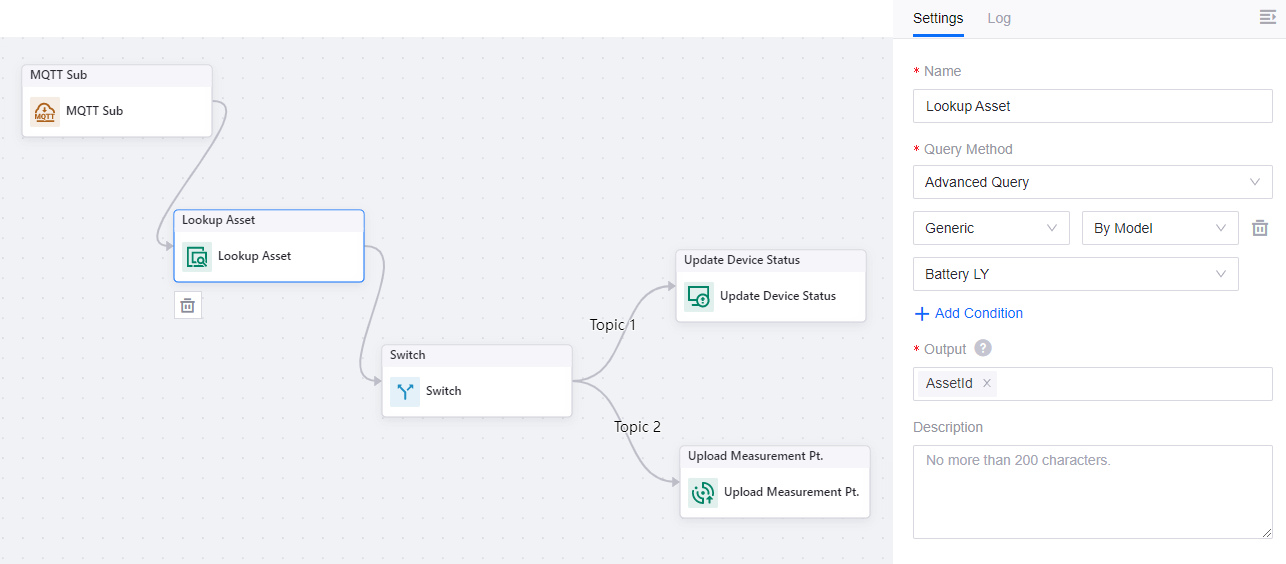The image size is (1286, 564).
Task: Click the MQTT Sub node icon
Action: pos(45,112)
